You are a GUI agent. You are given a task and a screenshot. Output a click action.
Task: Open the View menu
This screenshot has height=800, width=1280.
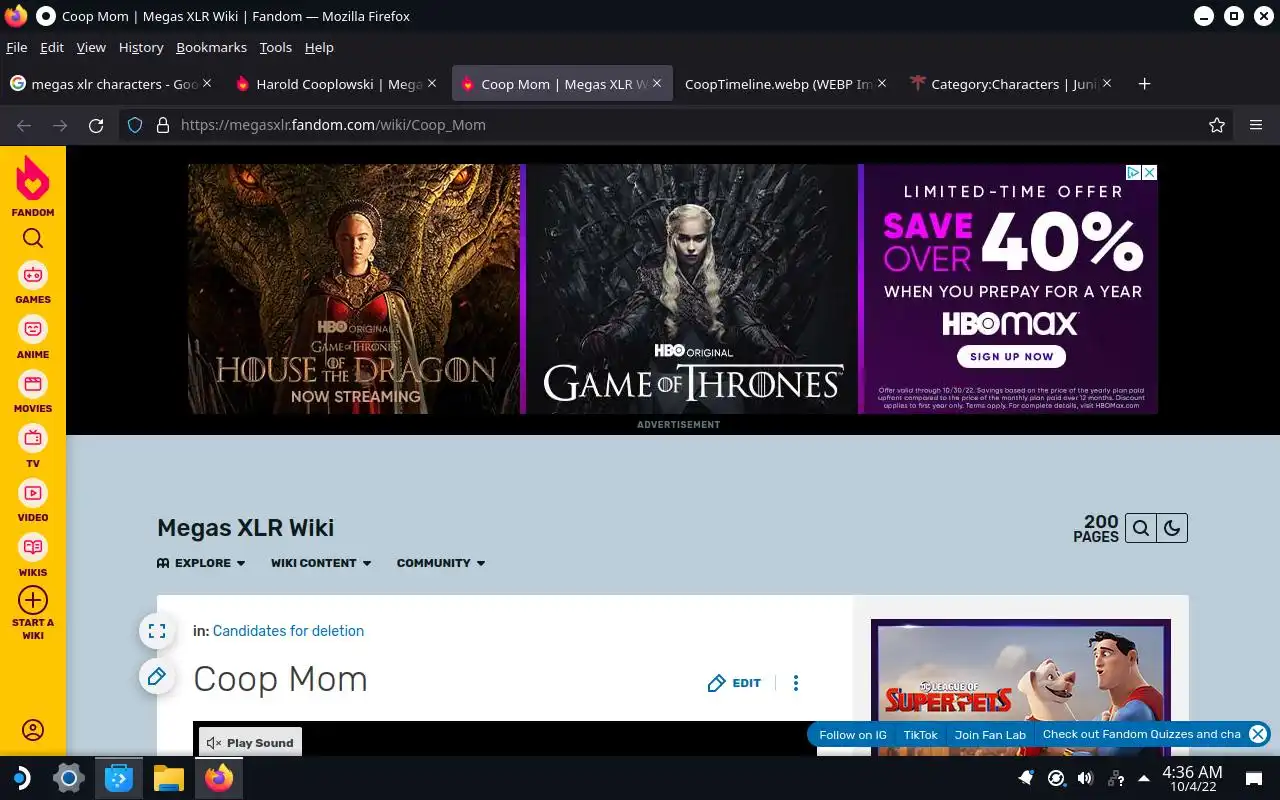pos(91,47)
